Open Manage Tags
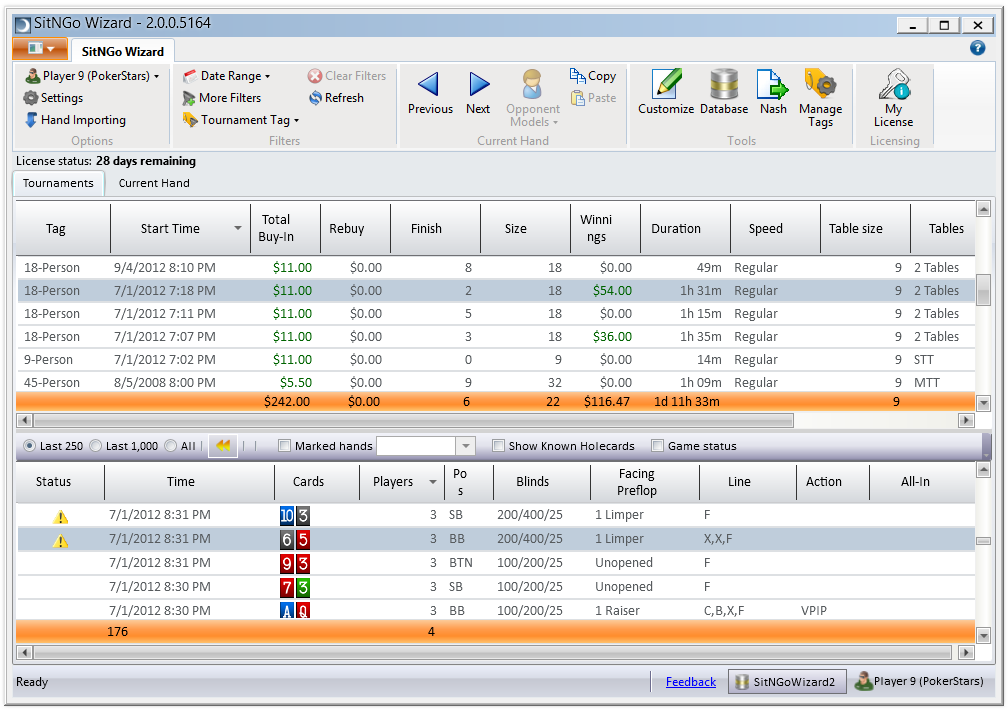Screen dimensions: 1008x710 pyautogui.click(x=820, y=85)
